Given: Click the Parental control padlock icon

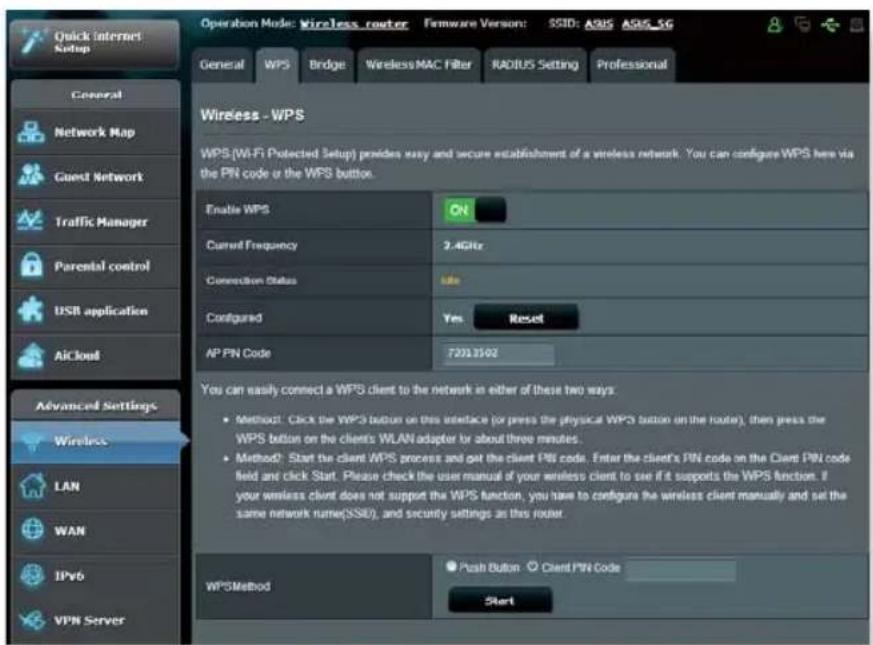Looking at the screenshot, I should (x=31, y=265).
